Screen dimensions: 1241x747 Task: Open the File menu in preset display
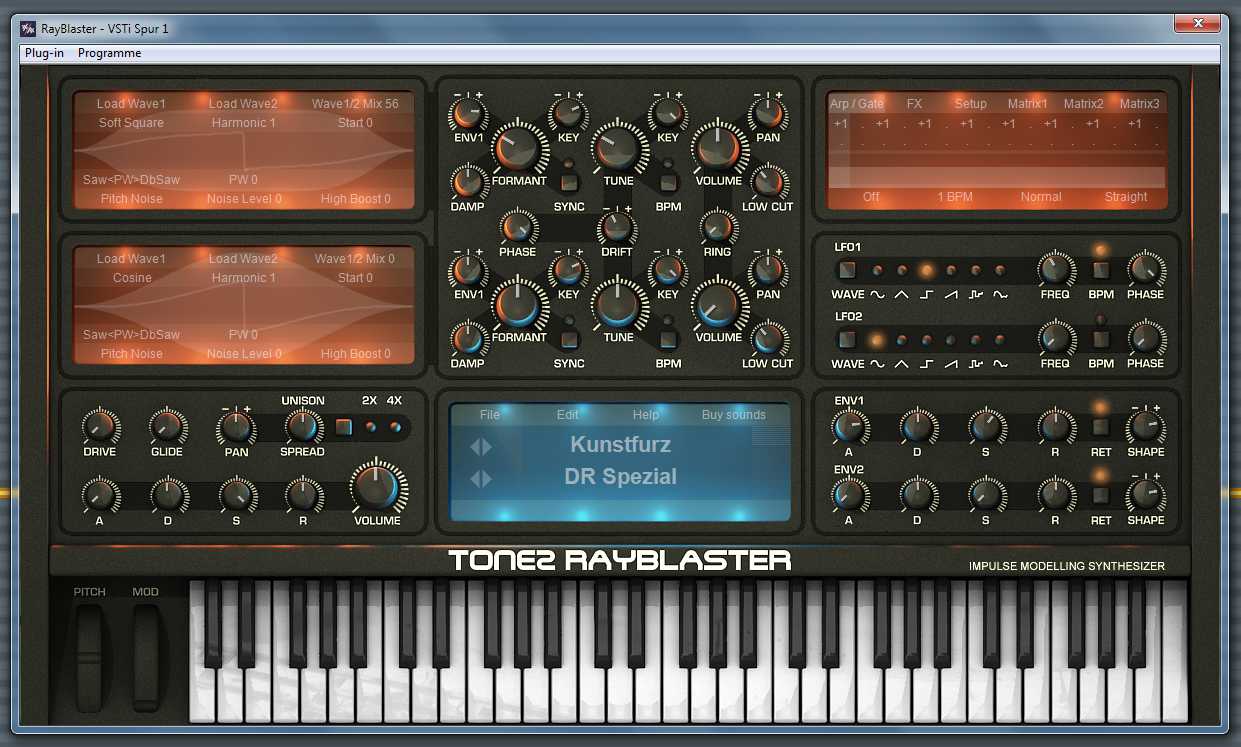click(490, 415)
